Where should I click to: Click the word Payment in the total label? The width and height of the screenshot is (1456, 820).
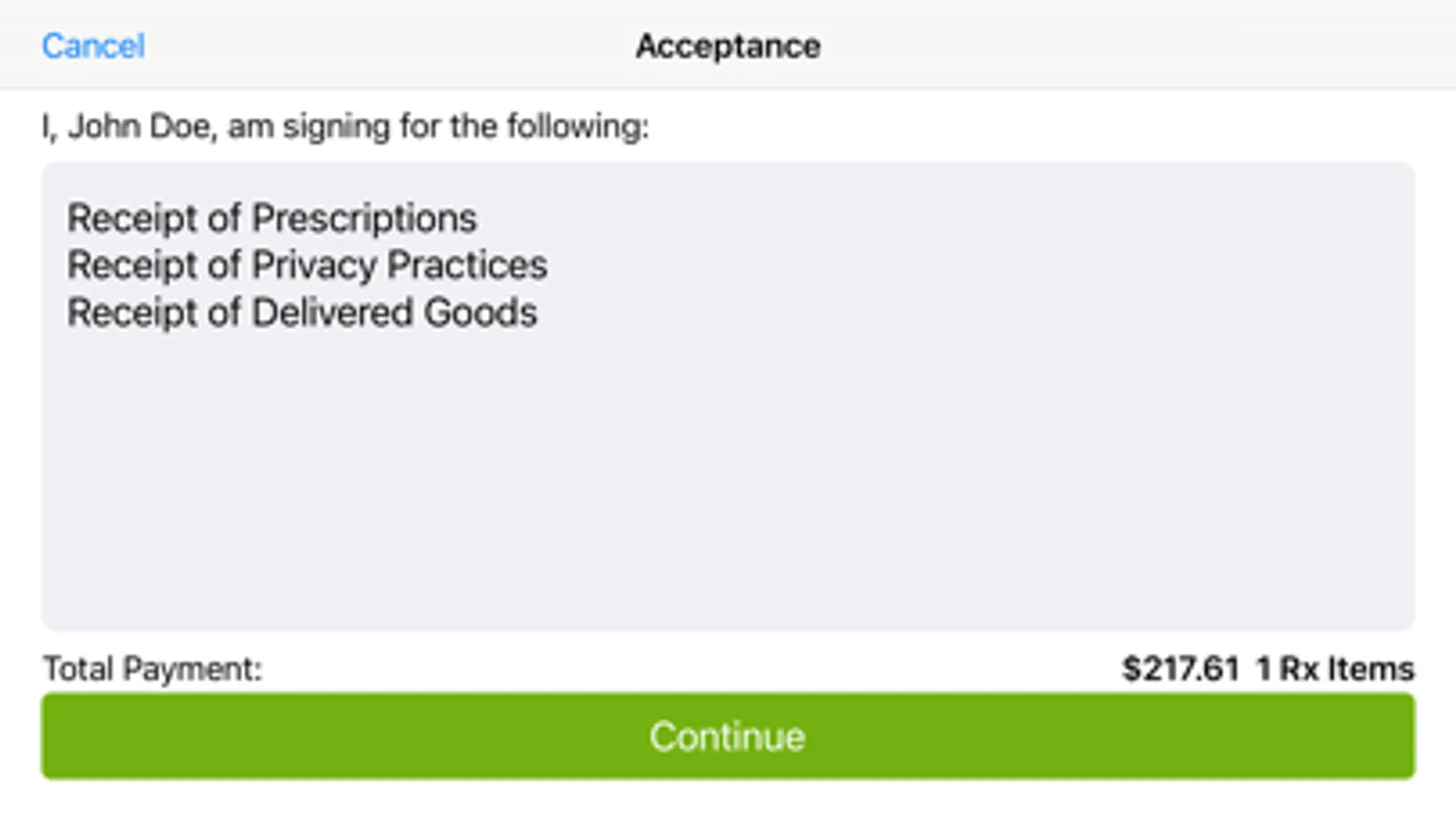191,669
